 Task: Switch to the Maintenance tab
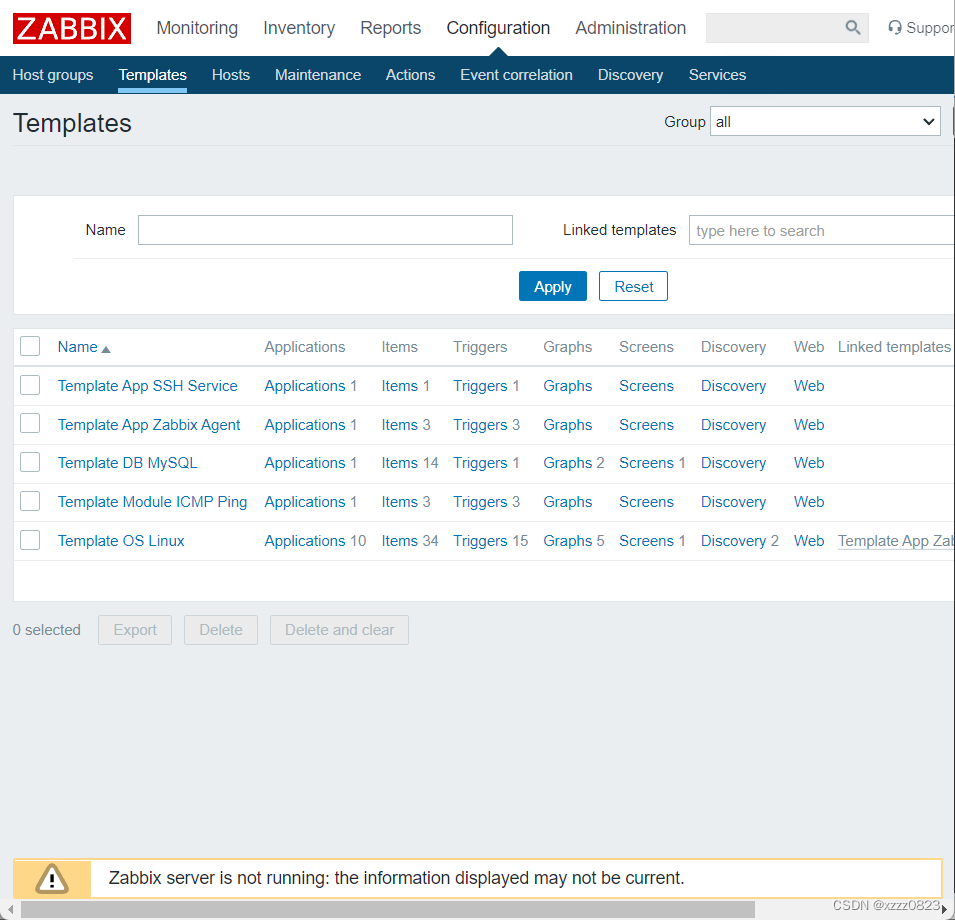(x=318, y=75)
